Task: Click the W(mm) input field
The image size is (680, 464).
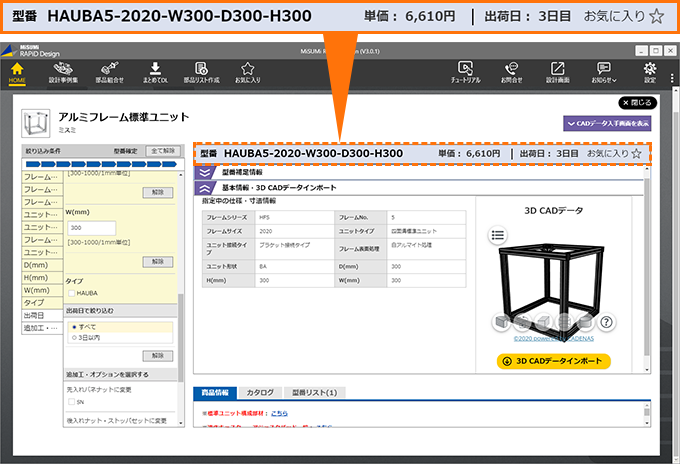Action: pos(92,228)
